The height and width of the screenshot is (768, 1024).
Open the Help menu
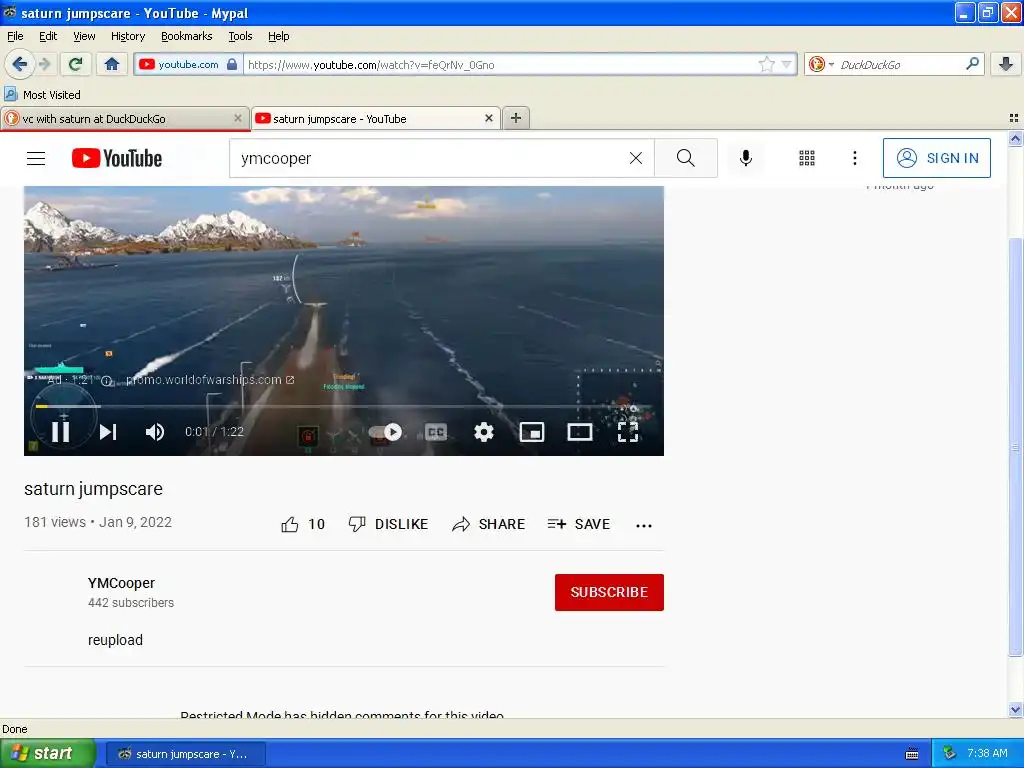(279, 36)
